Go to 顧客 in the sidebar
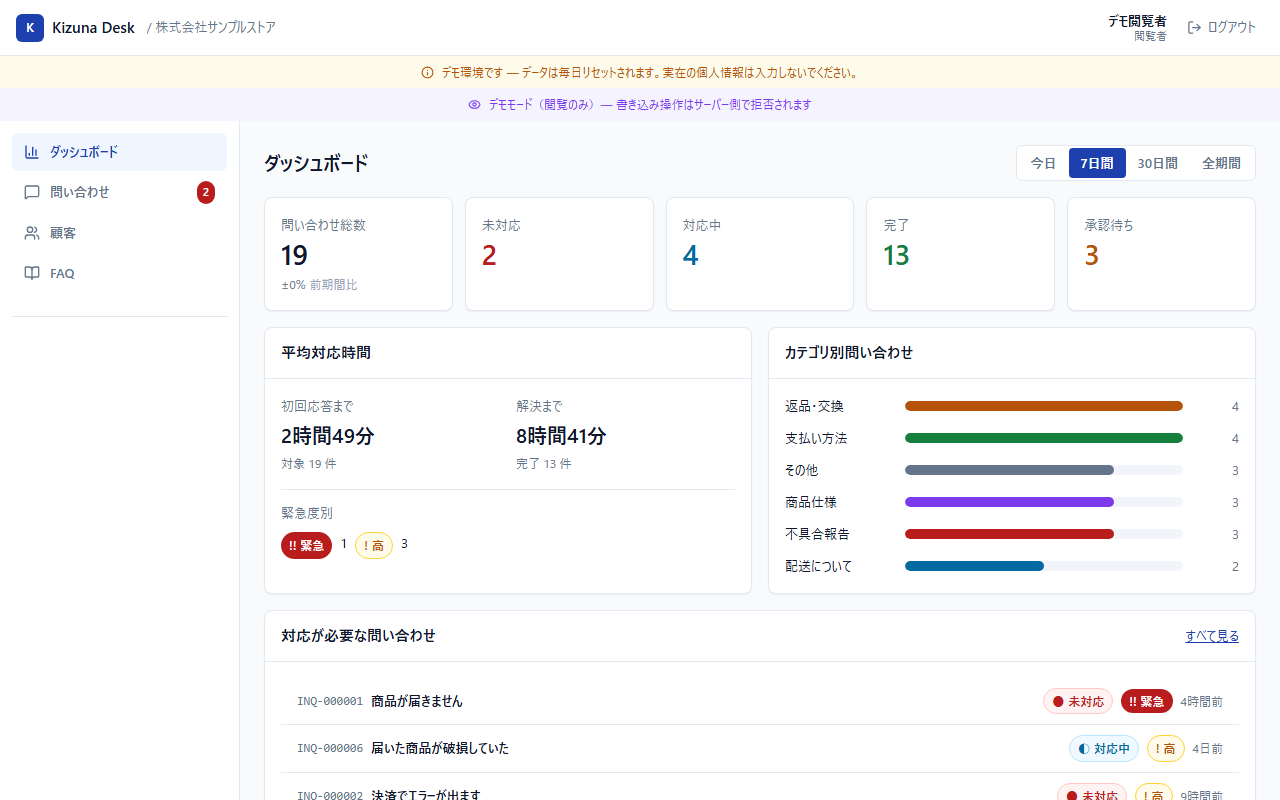The image size is (1280, 800). [119, 233]
